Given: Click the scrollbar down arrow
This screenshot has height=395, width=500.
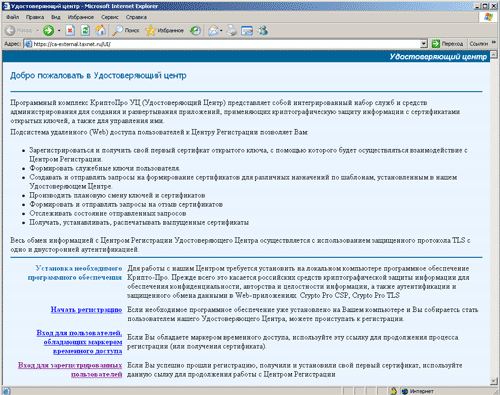Looking at the screenshot, I should coord(494,381).
